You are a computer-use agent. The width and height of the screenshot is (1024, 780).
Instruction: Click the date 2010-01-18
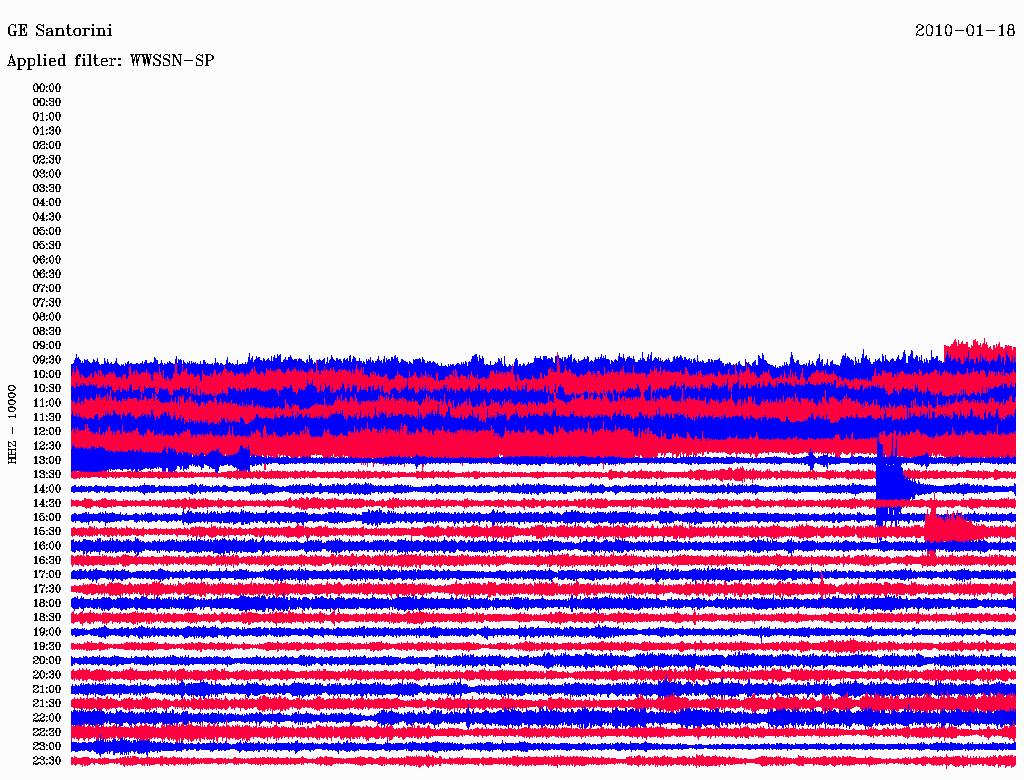click(x=965, y=31)
